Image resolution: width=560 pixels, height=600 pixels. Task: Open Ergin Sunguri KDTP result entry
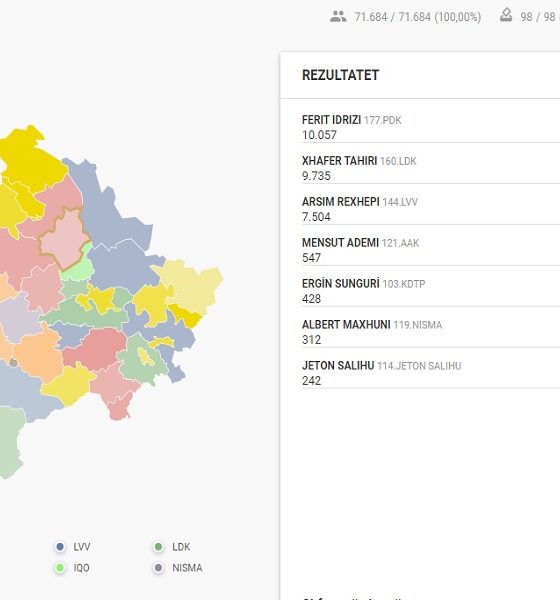pos(431,291)
